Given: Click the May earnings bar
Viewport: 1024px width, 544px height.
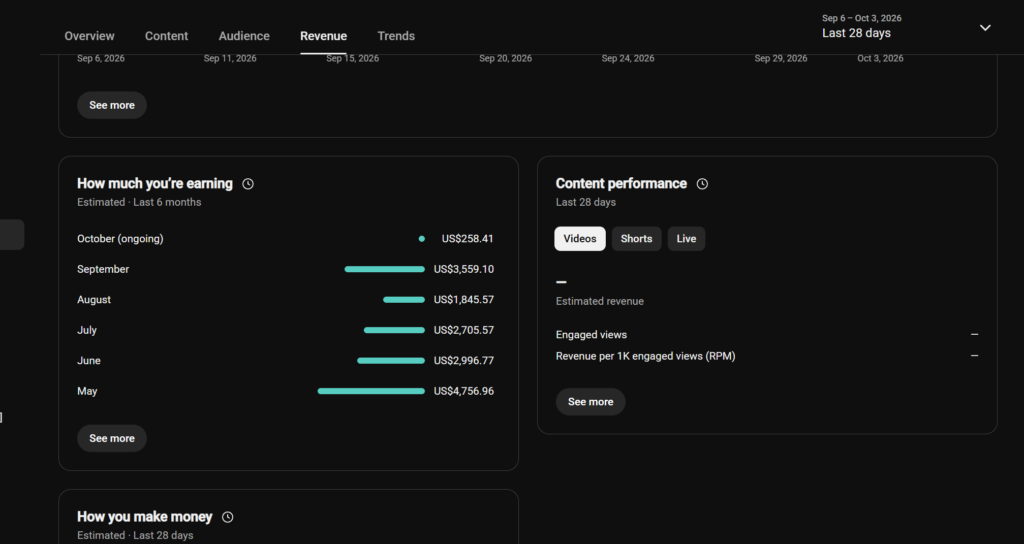Looking at the screenshot, I should pos(371,391).
